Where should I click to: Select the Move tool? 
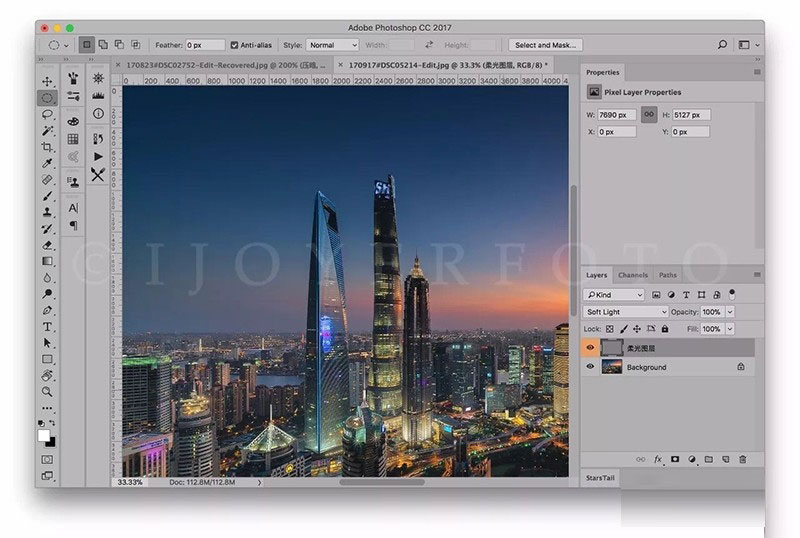point(47,81)
